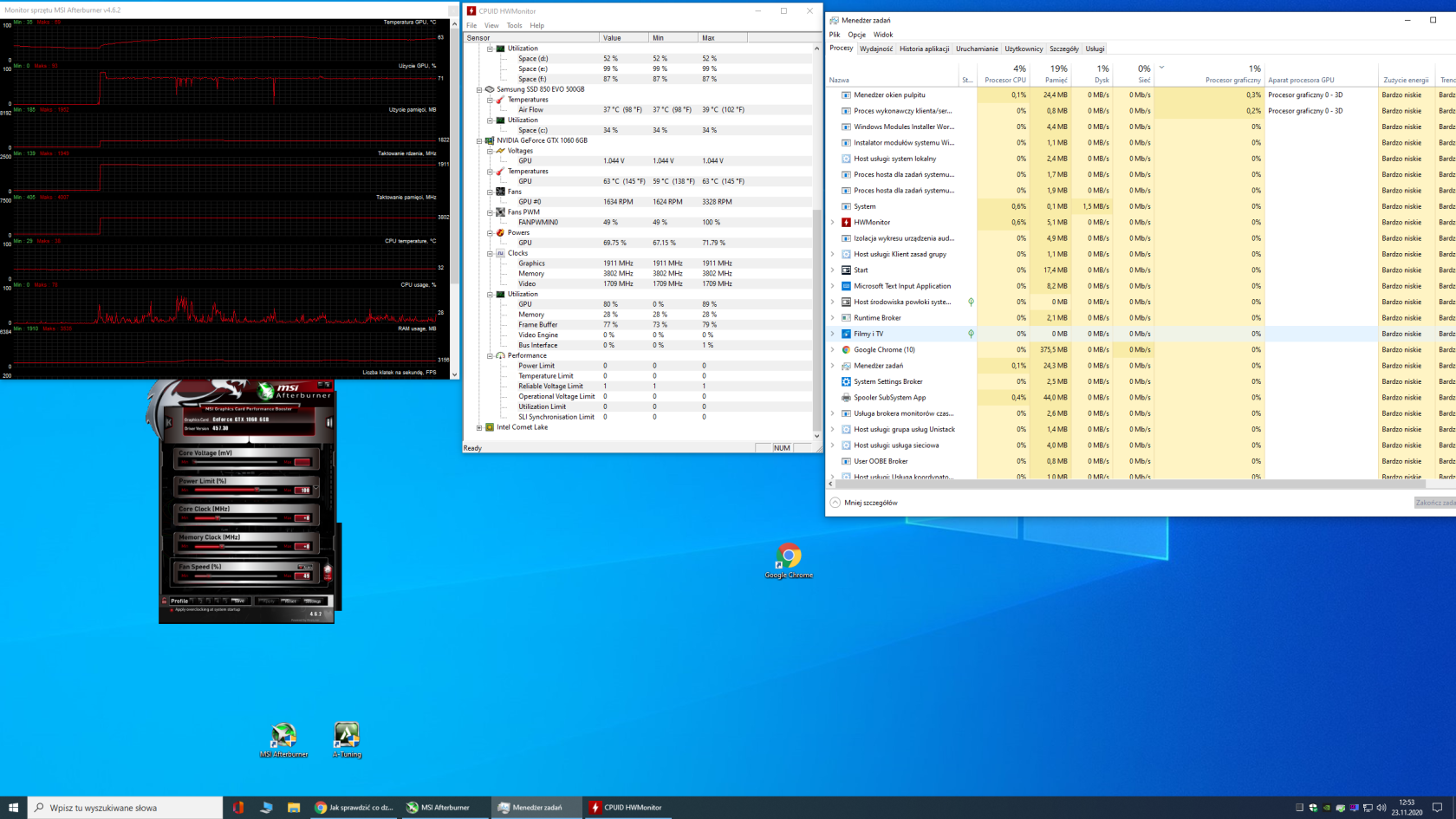Collapse the NVIDIA GeForce GTX 1060 6GB node
The width and height of the screenshot is (1456, 819).
click(x=479, y=140)
